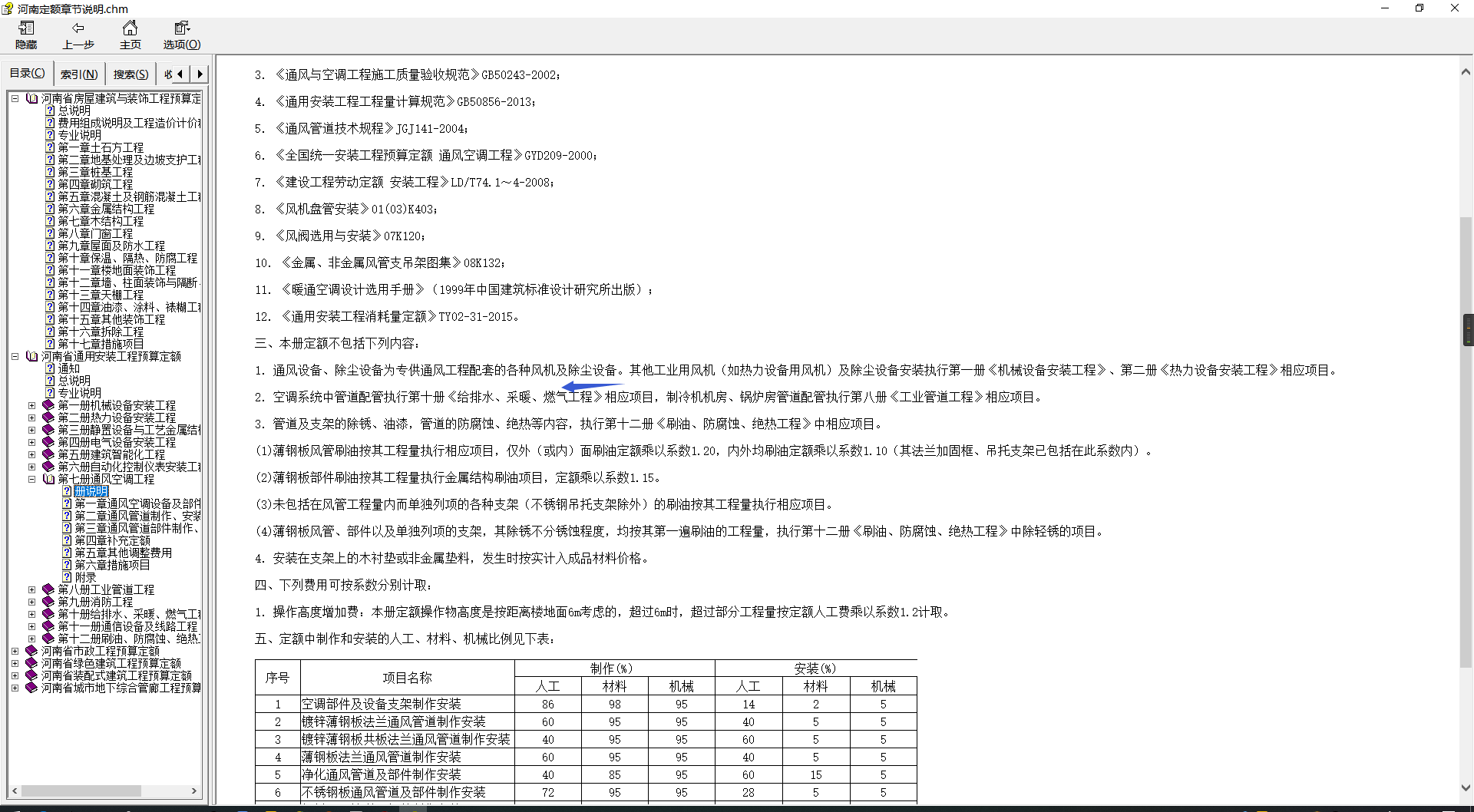Expand 河南省市政工程预算定额 node
This screenshot has height=812, width=1474.
tap(15, 651)
